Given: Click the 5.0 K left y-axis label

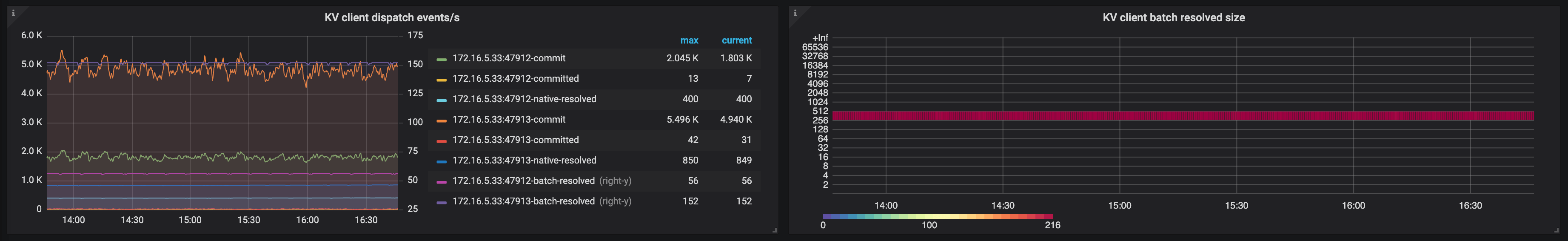Looking at the screenshot, I should (x=31, y=64).
